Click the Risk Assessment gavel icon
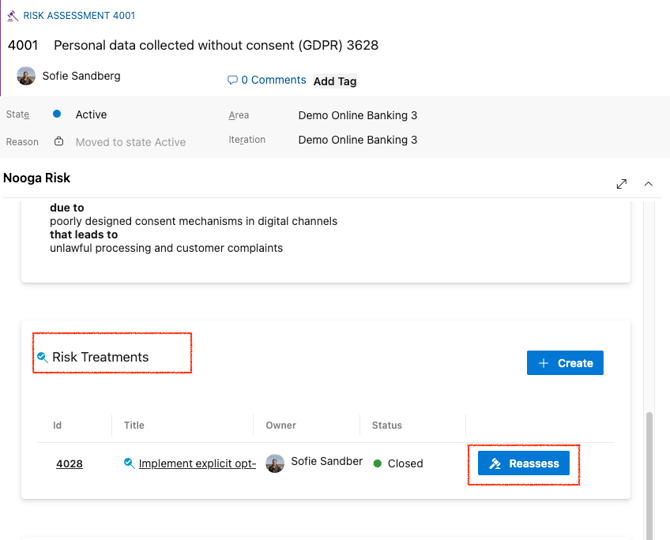Viewport: 670px width, 540px height. point(13,16)
